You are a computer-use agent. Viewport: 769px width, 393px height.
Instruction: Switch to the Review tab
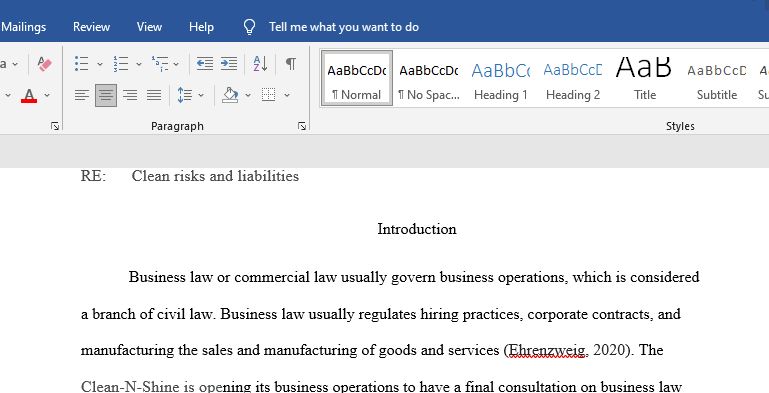point(91,27)
